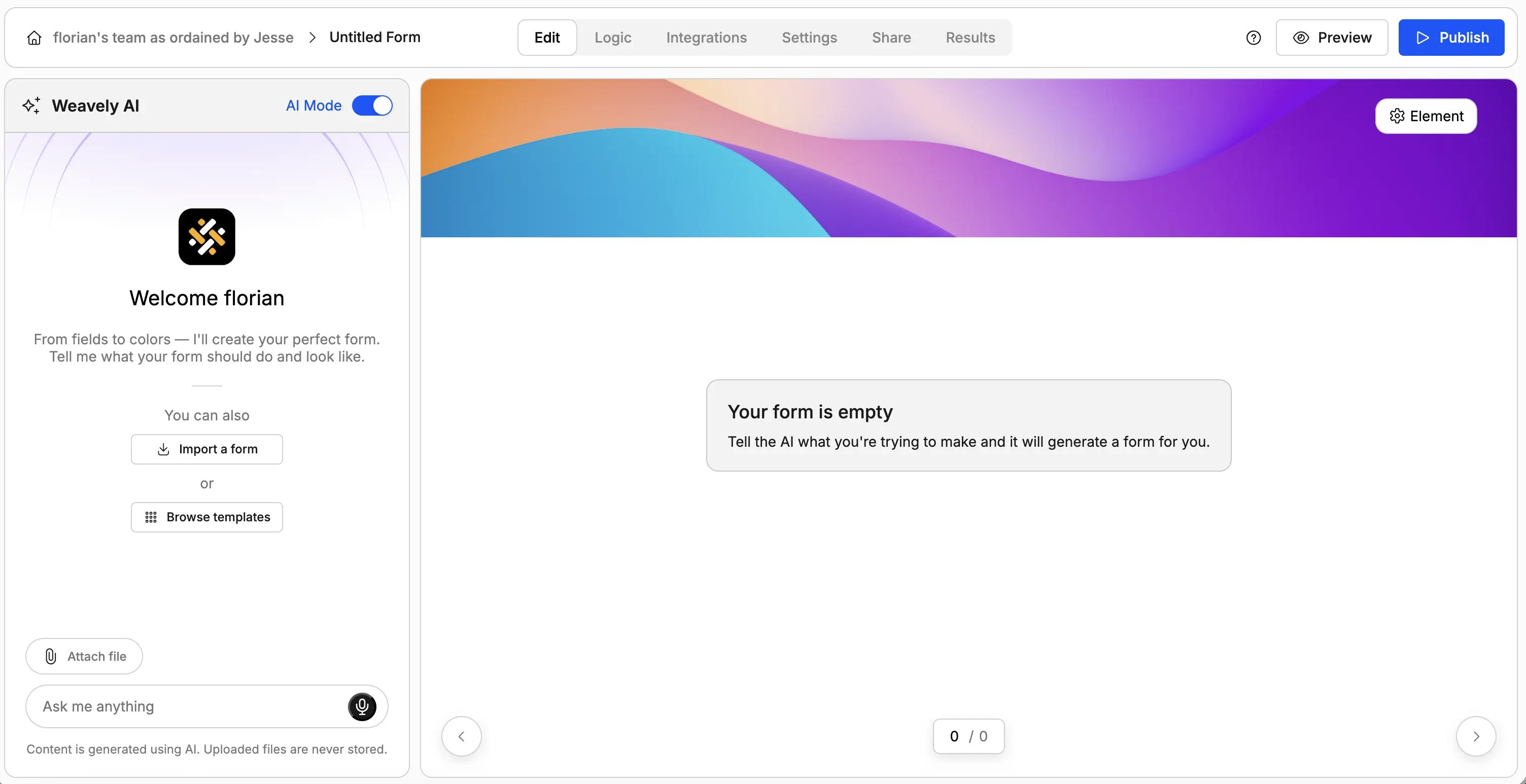The height and width of the screenshot is (784, 1526).
Task: Open the help question mark icon
Action: click(1254, 38)
